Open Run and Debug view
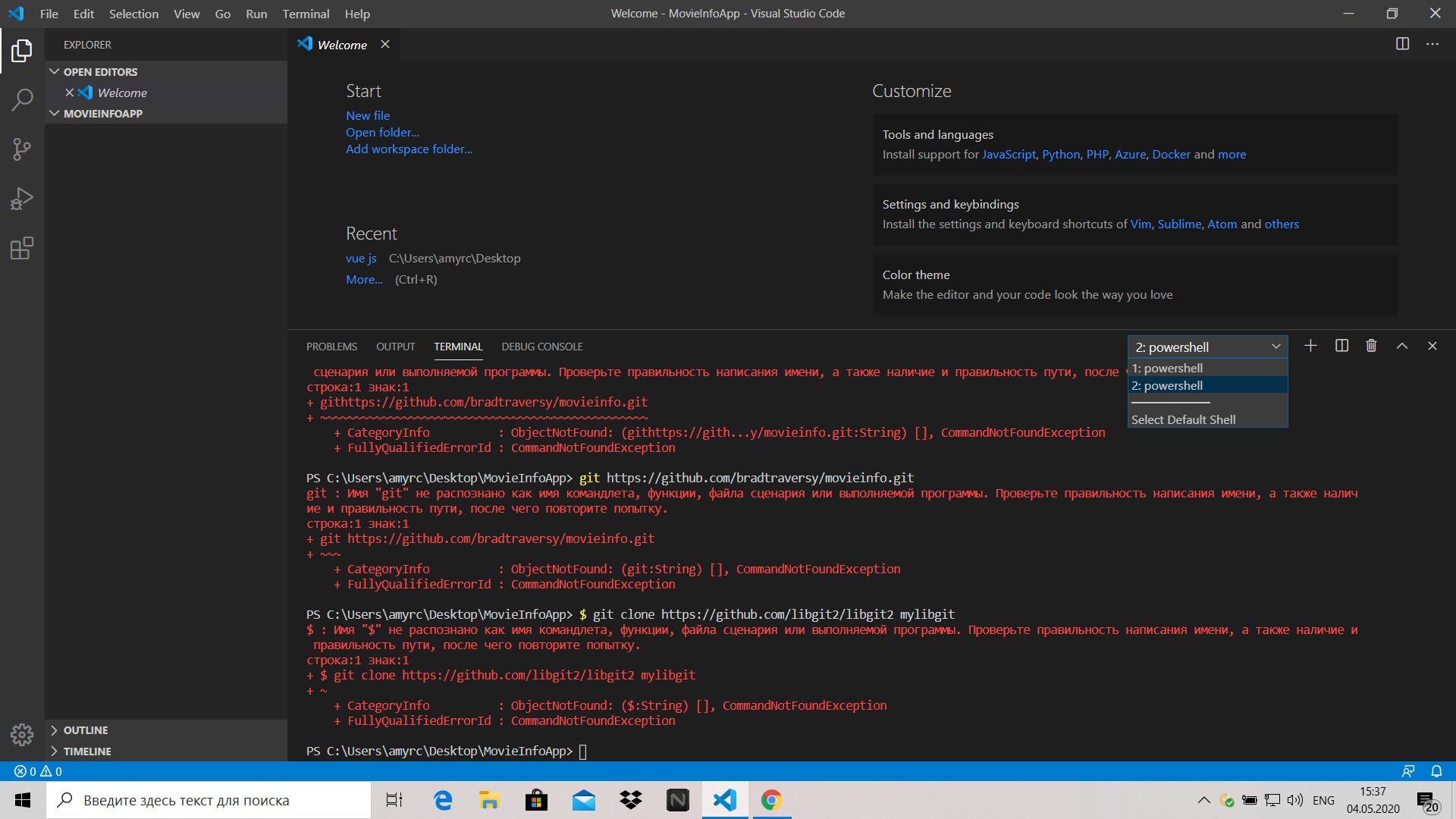 click(x=22, y=199)
